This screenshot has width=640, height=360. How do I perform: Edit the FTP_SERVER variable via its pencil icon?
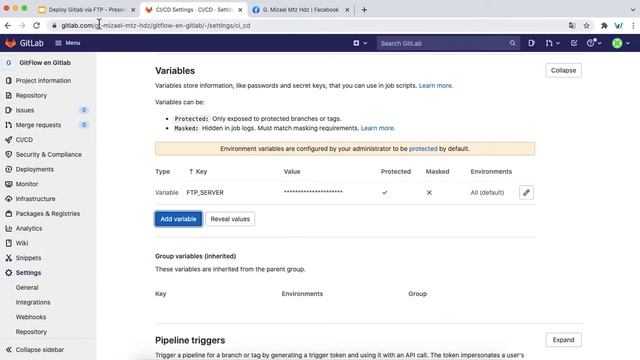coord(526,192)
